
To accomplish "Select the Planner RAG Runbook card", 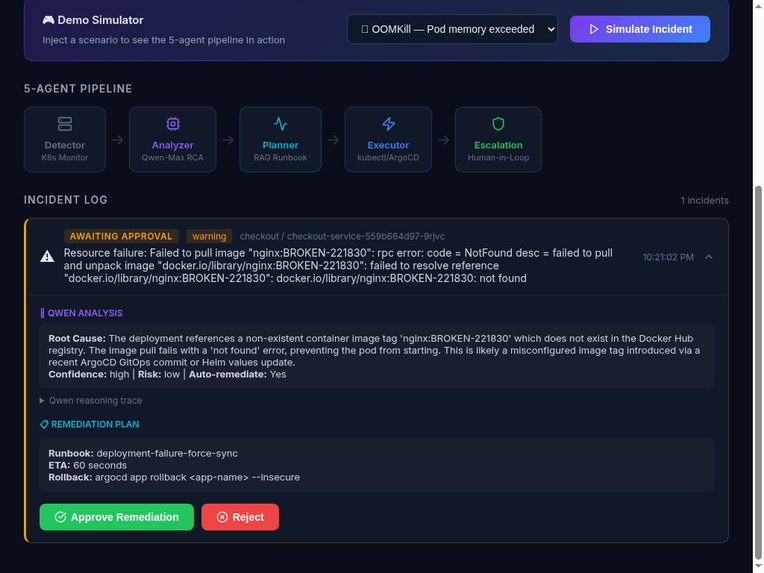I will click(280, 139).
